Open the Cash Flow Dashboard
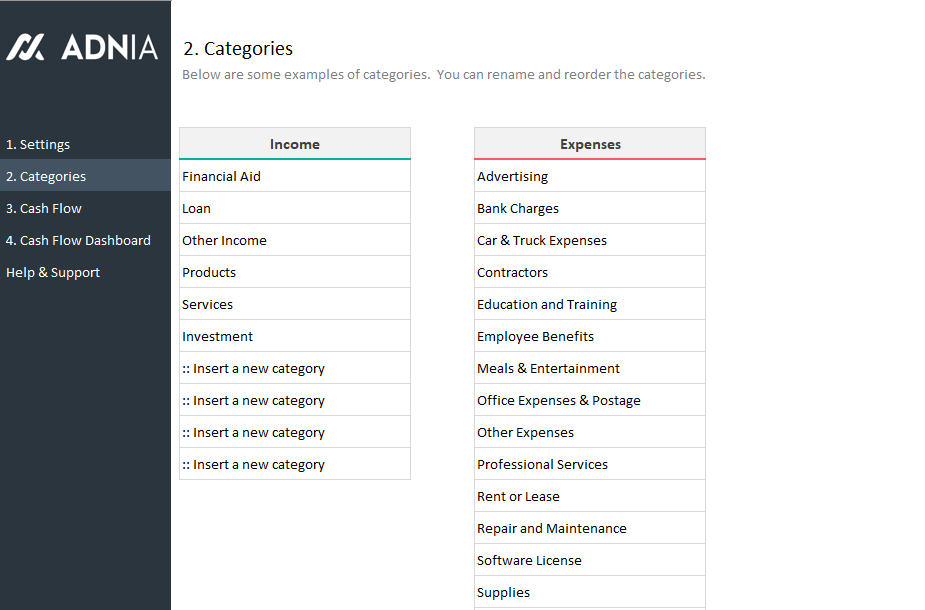This screenshot has width=925, height=610. pos(78,241)
